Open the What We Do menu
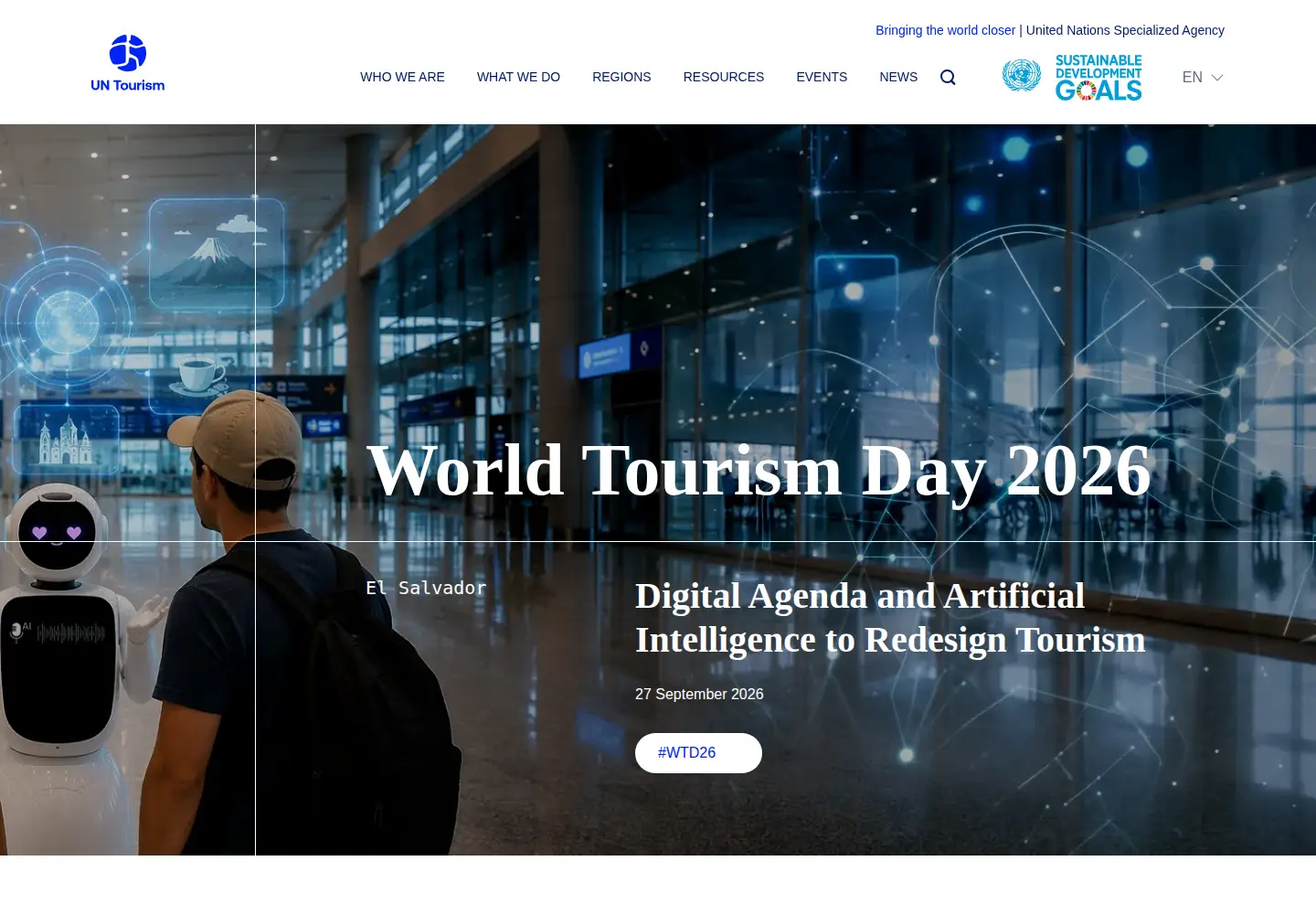 [518, 77]
